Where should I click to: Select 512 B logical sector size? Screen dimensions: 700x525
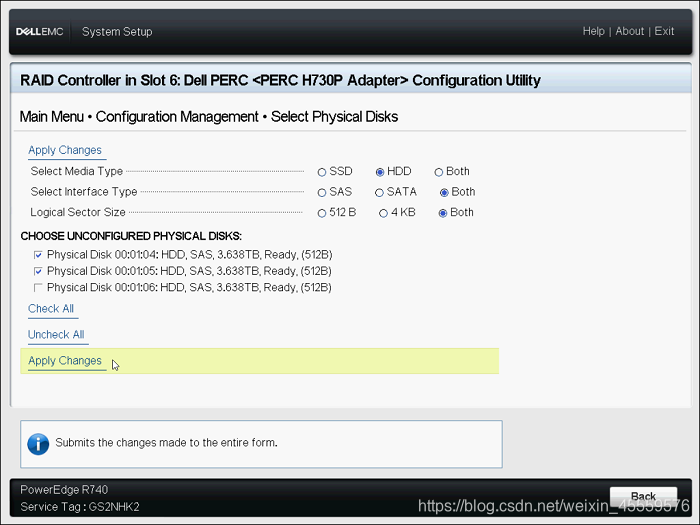(x=322, y=213)
